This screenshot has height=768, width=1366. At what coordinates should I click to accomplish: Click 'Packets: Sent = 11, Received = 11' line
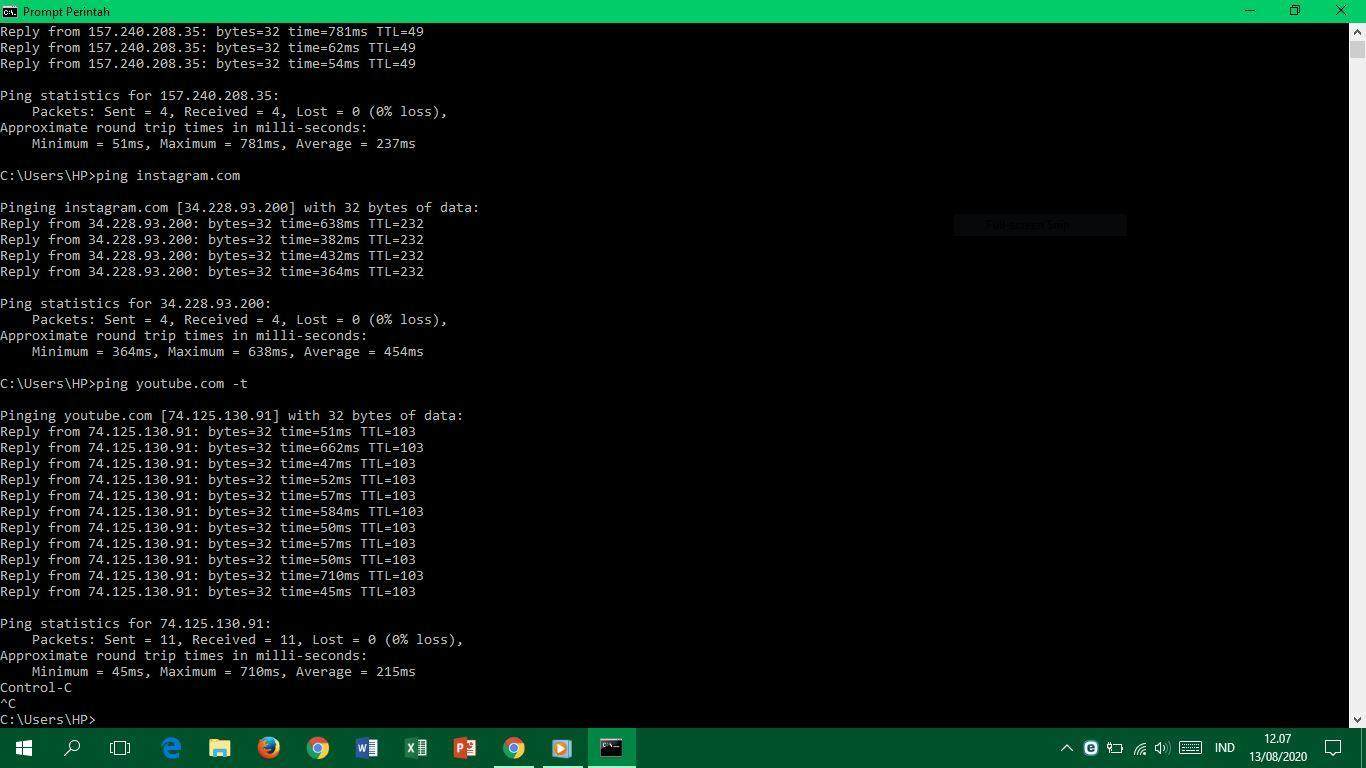pos(248,640)
